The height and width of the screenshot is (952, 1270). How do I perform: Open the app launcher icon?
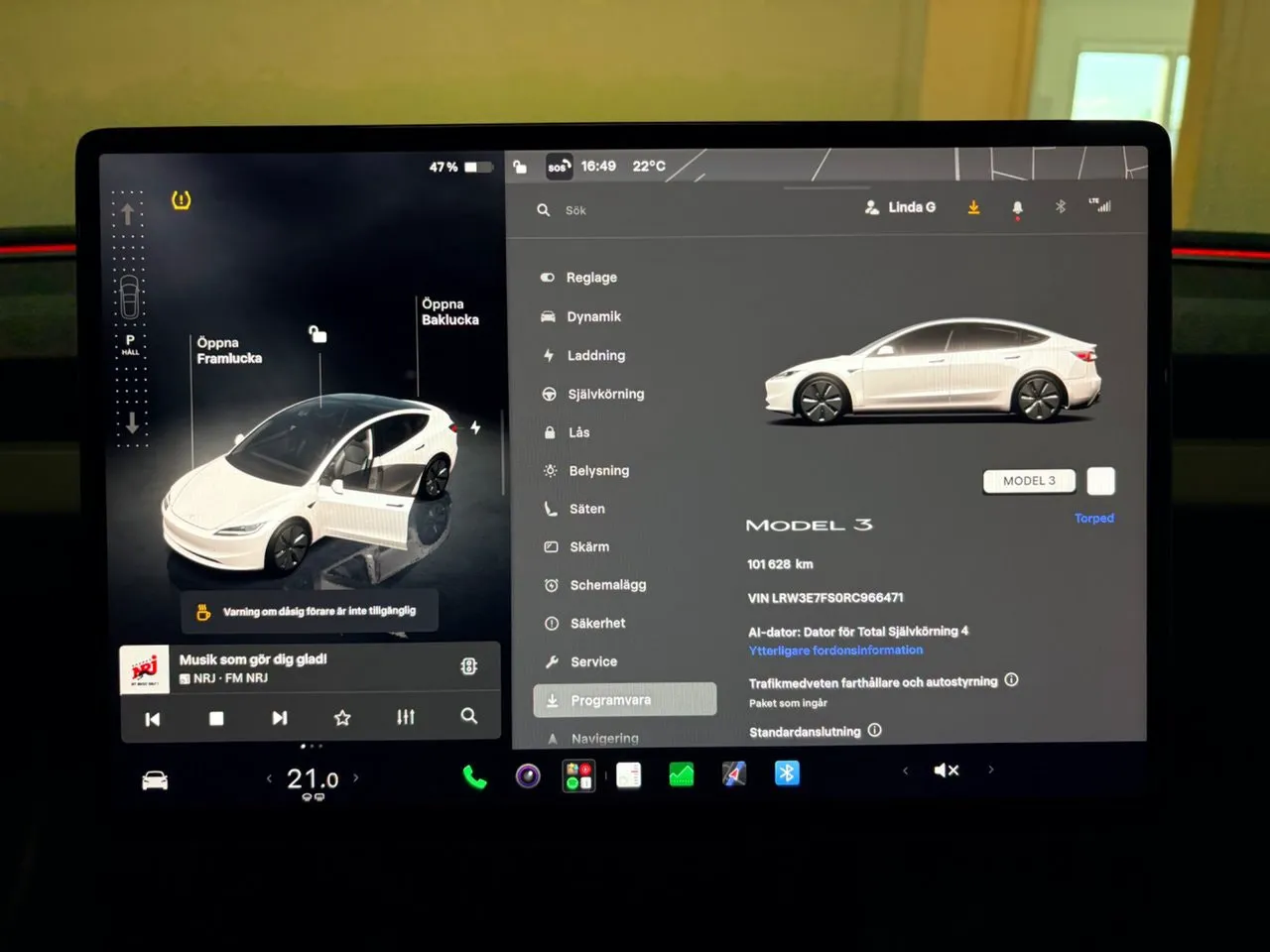[x=578, y=775]
